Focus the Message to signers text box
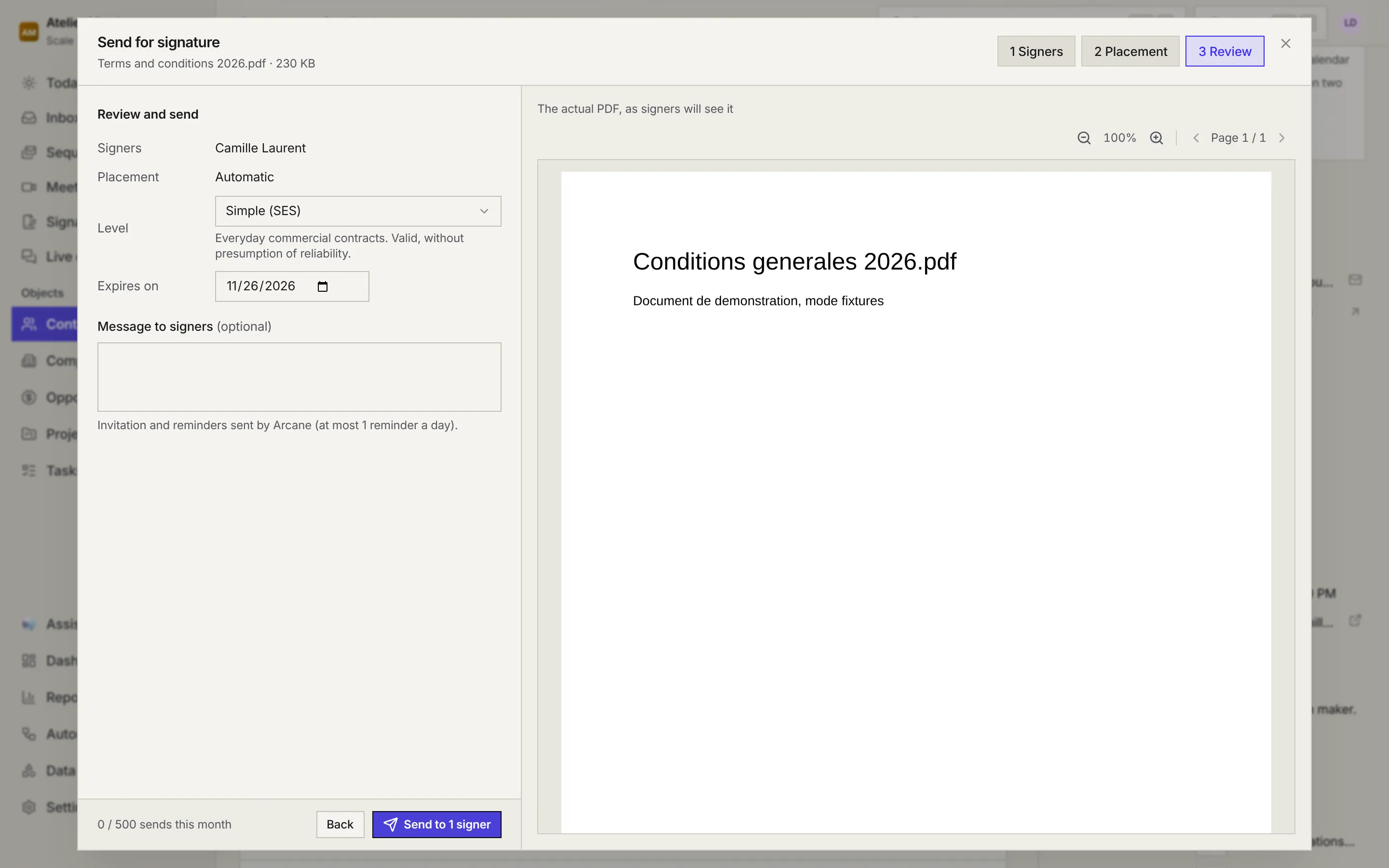This screenshot has height=868, width=1389. (299, 377)
